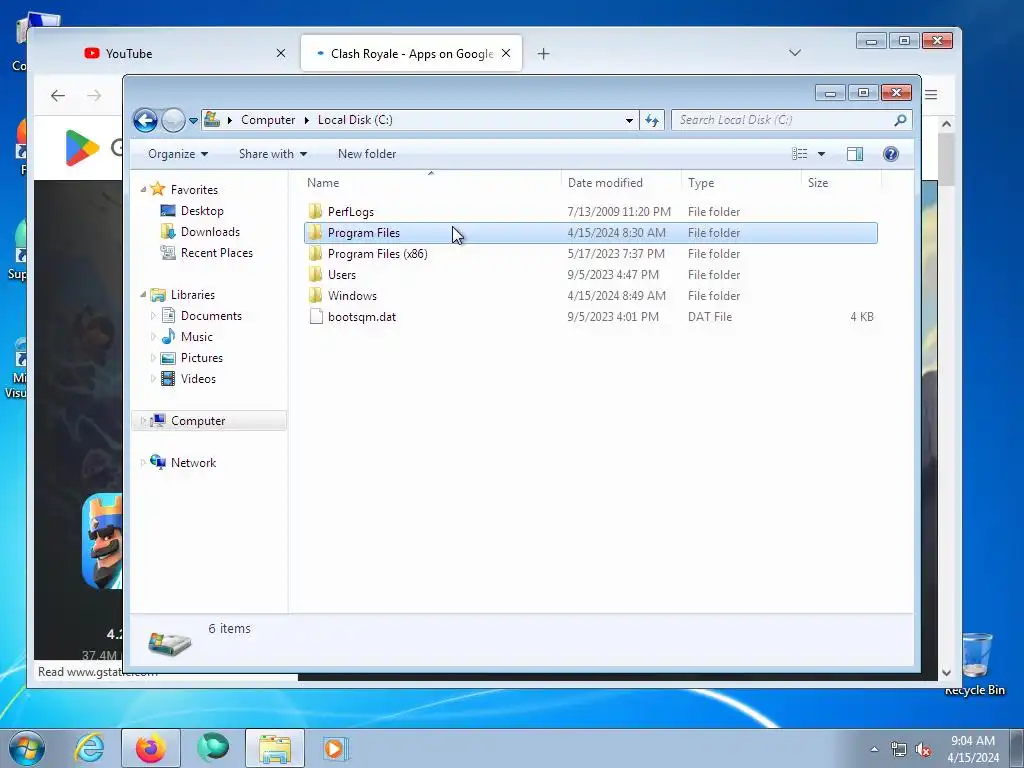1024x768 pixels.
Task: Select Computer in the address breadcrumb
Action: click(268, 120)
